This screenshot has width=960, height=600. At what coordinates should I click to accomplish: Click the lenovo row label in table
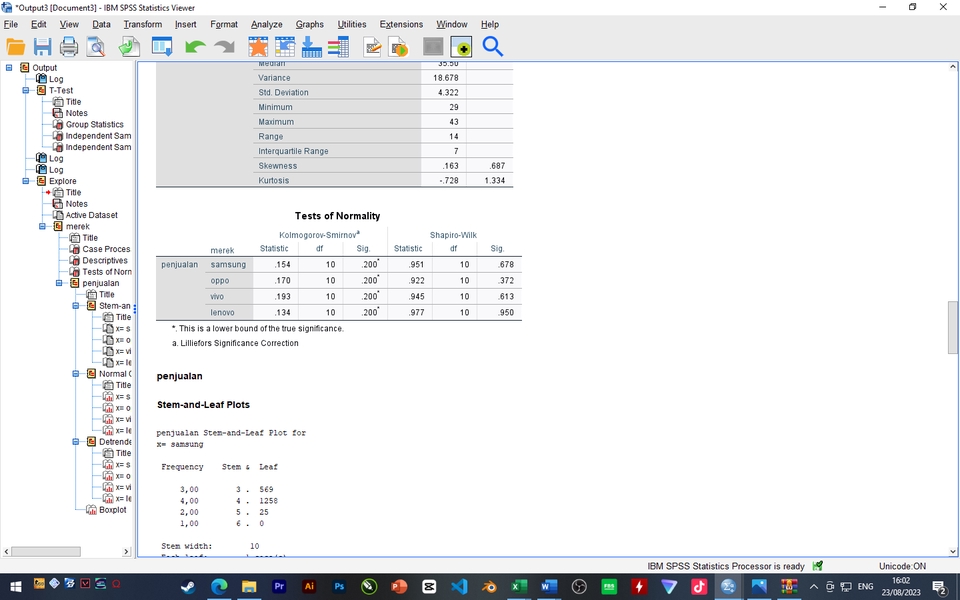coord(222,312)
